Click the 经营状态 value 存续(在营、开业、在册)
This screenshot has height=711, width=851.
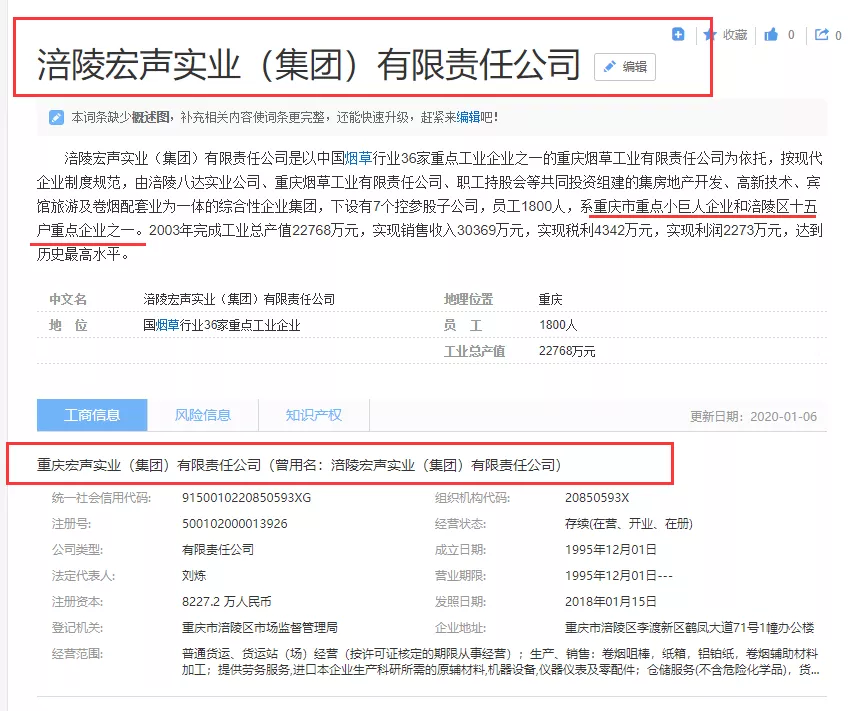(x=628, y=524)
